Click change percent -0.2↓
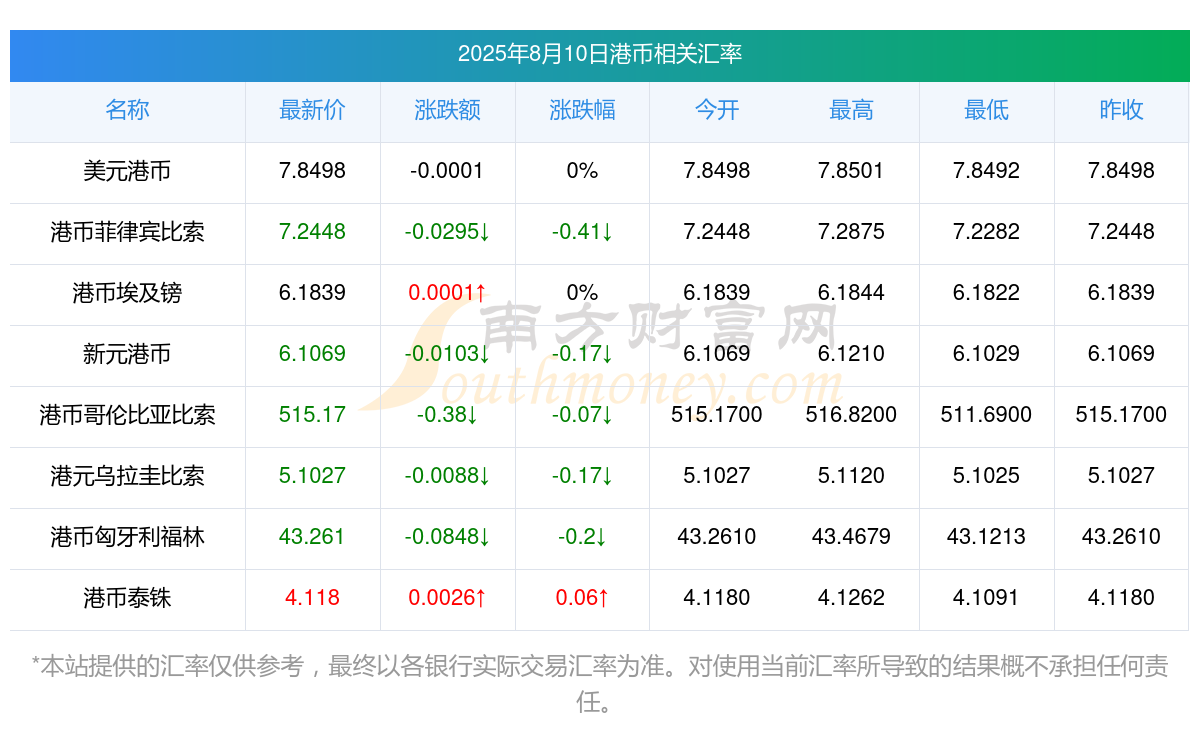The image size is (1200, 733). pos(582,537)
